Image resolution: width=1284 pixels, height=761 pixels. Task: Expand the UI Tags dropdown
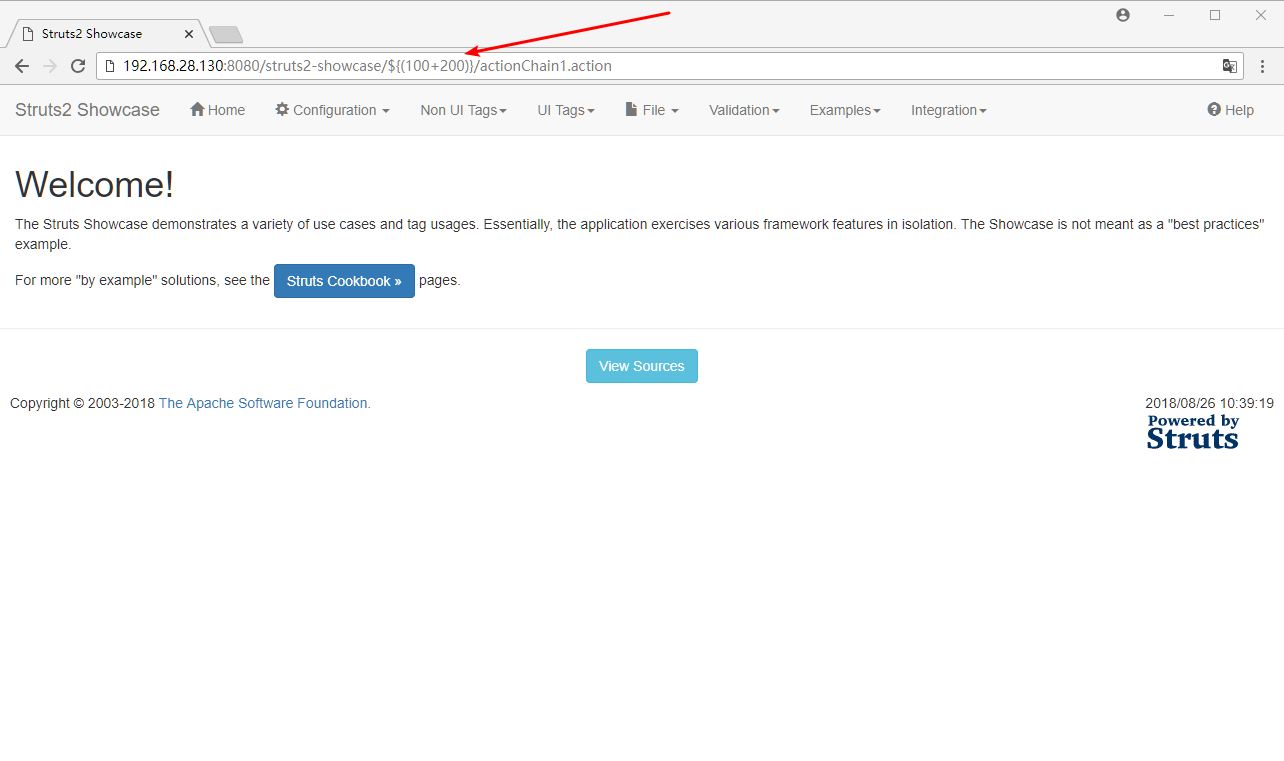(566, 110)
